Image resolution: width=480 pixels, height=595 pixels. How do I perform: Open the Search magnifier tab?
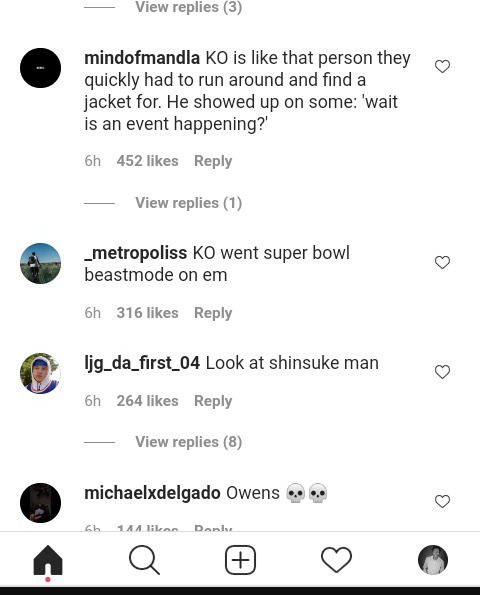(144, 560)
